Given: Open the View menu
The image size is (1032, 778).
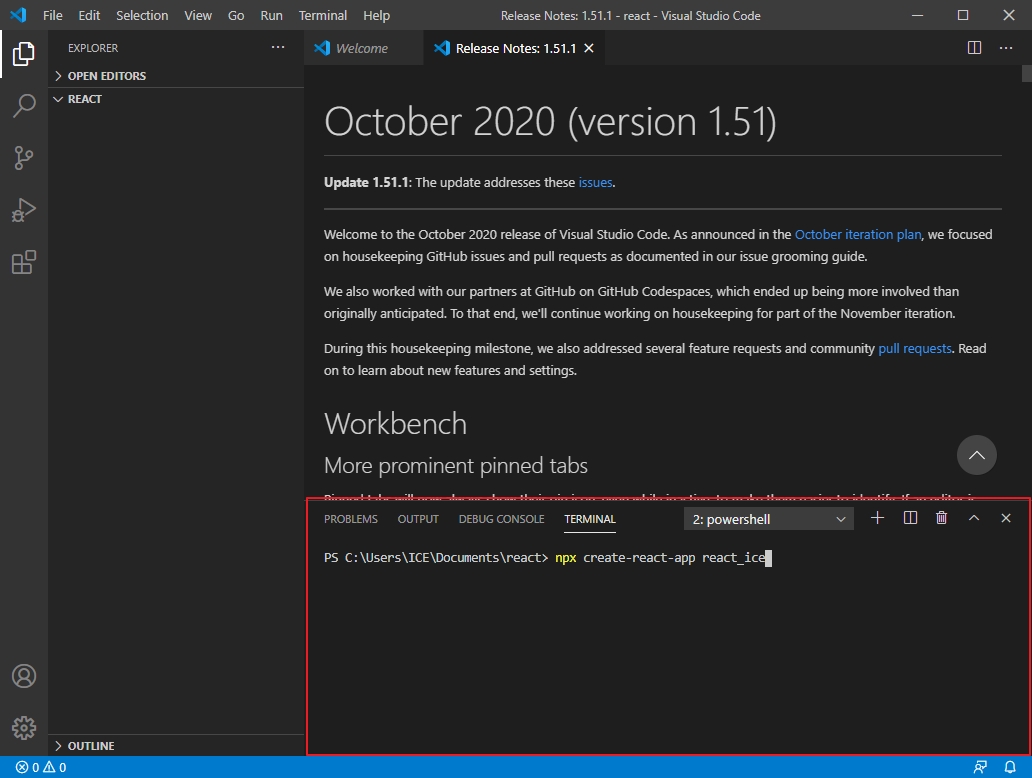Looking at the screenshot, I should pos(198,15).
